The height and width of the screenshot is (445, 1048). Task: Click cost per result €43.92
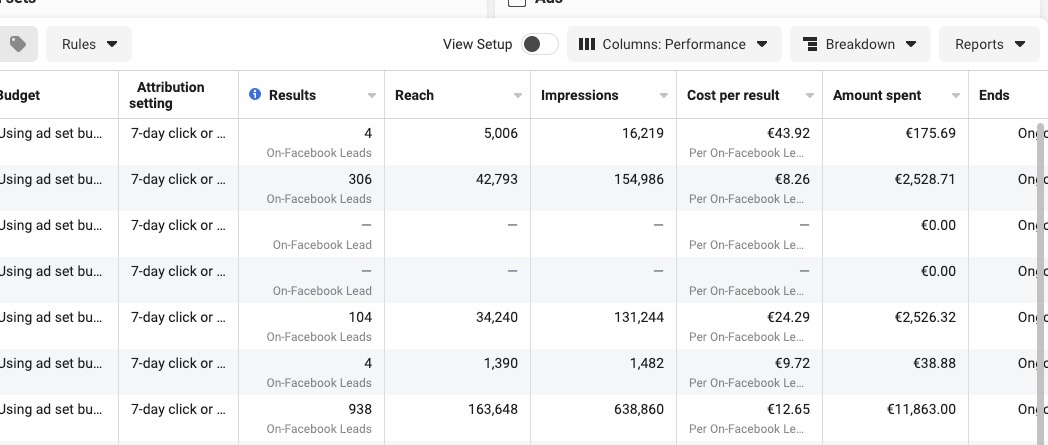point(789,133)
